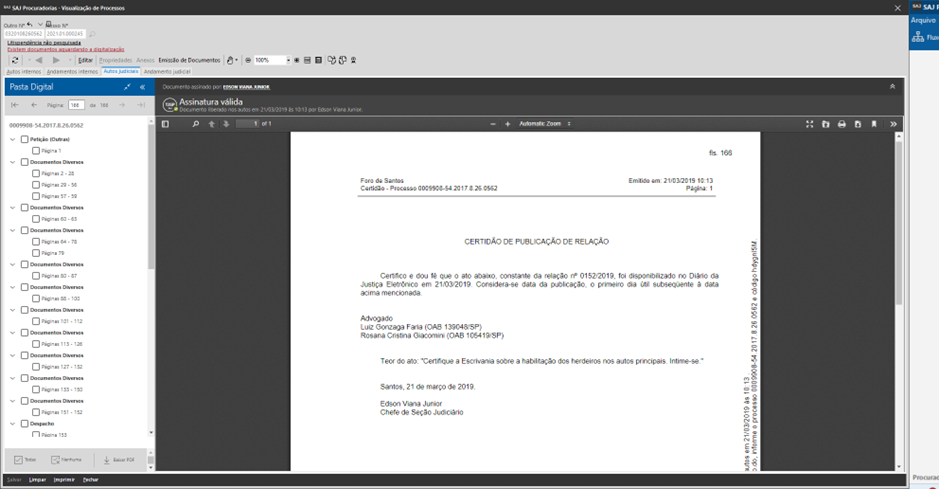The height and width of the screenshot is (489, 939).
Task: Go to first page in Pasta Digital
Action: click(15, 105)
